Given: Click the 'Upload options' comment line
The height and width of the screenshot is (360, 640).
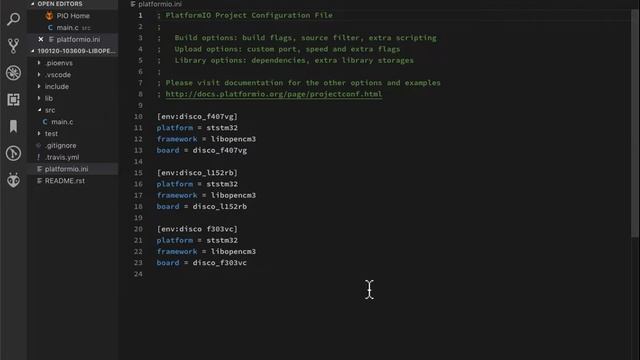Looking at the screenshot, I should 287,49.
